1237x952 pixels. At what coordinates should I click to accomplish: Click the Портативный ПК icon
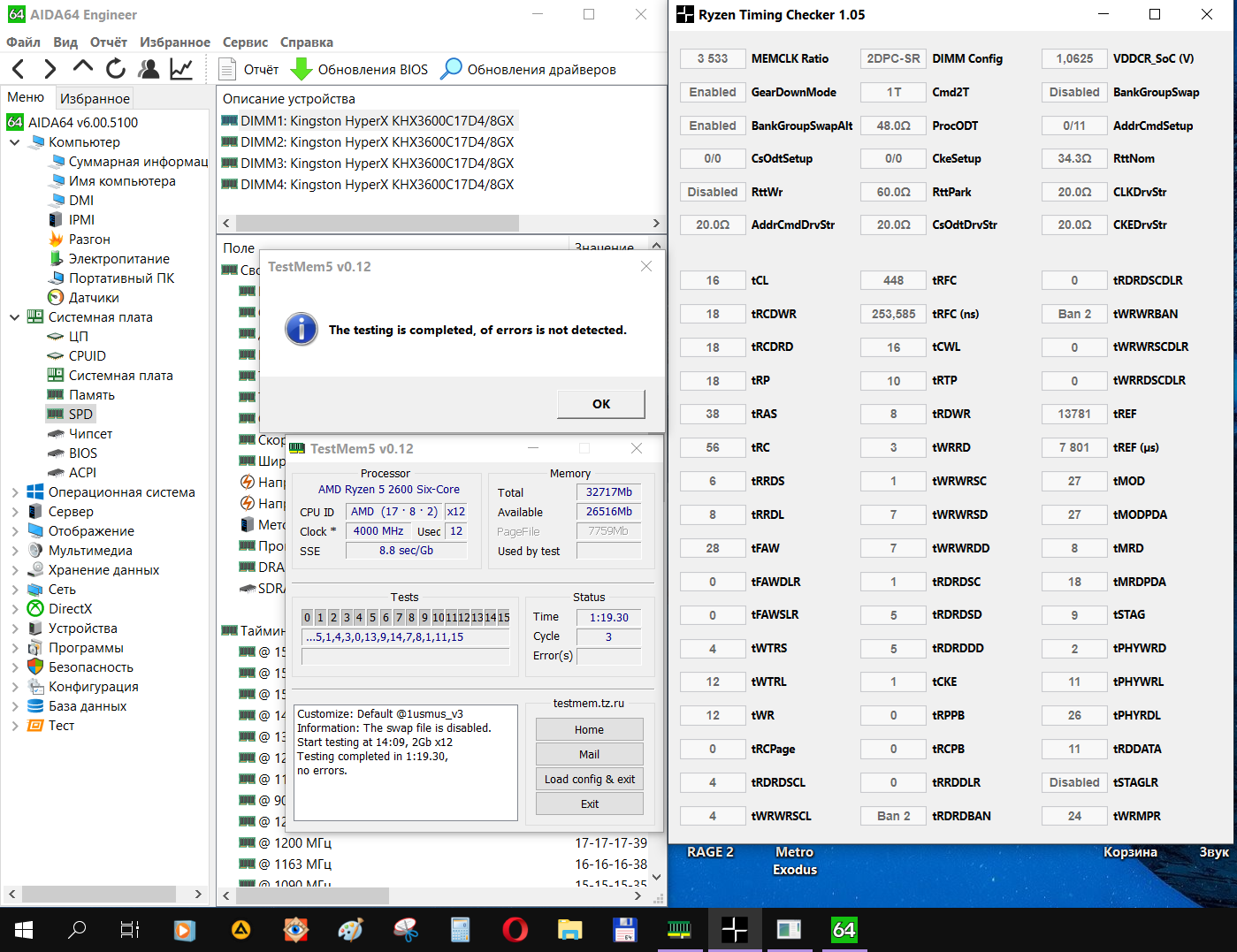56,278
